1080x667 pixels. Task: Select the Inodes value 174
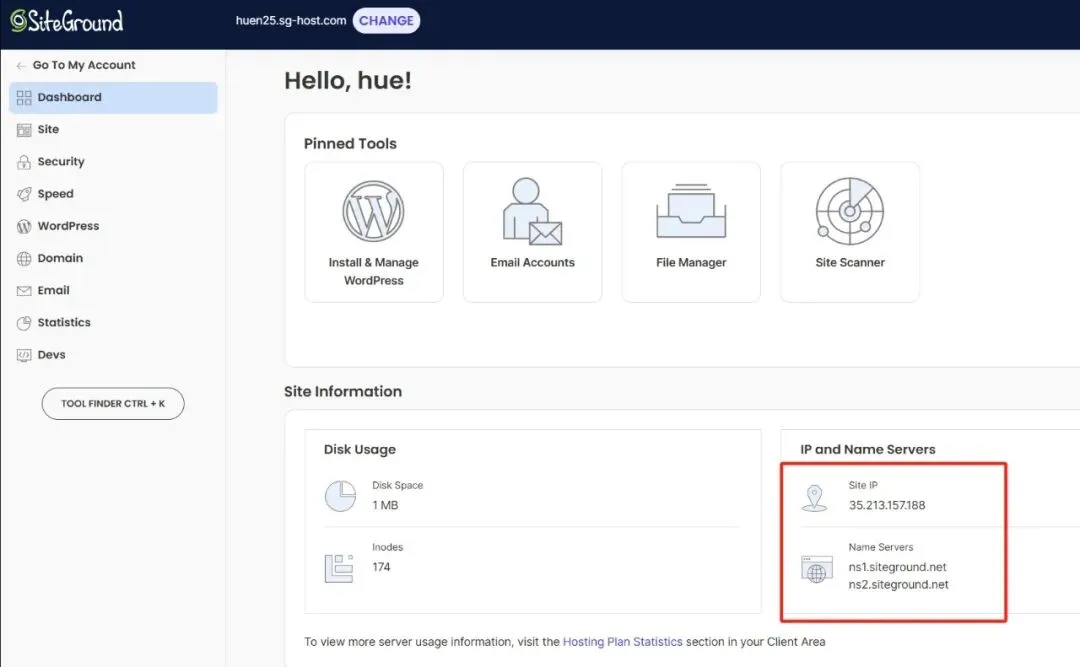point(381,567)
